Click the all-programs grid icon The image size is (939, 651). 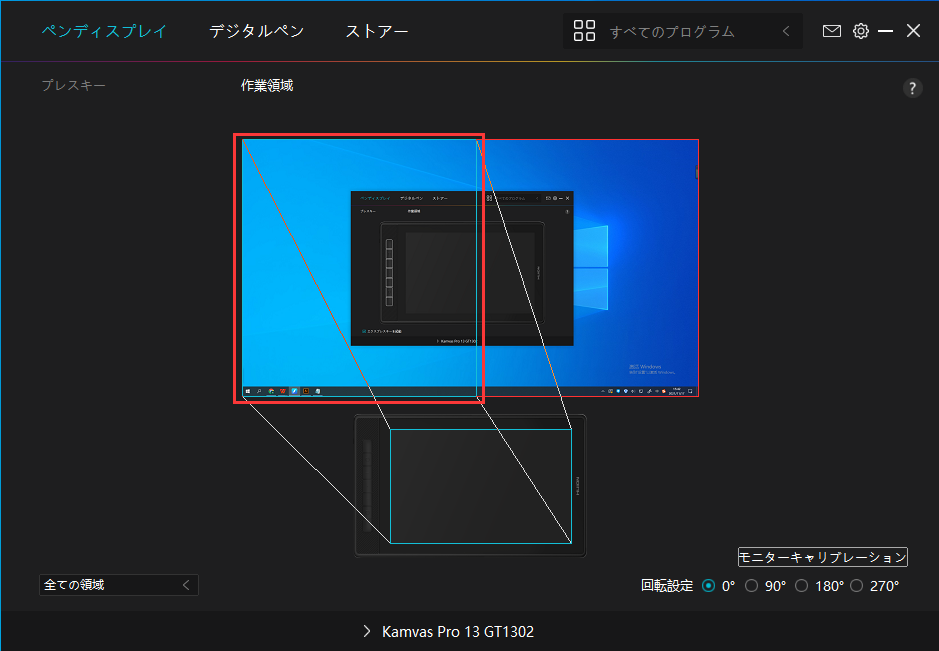click(584, 31)
